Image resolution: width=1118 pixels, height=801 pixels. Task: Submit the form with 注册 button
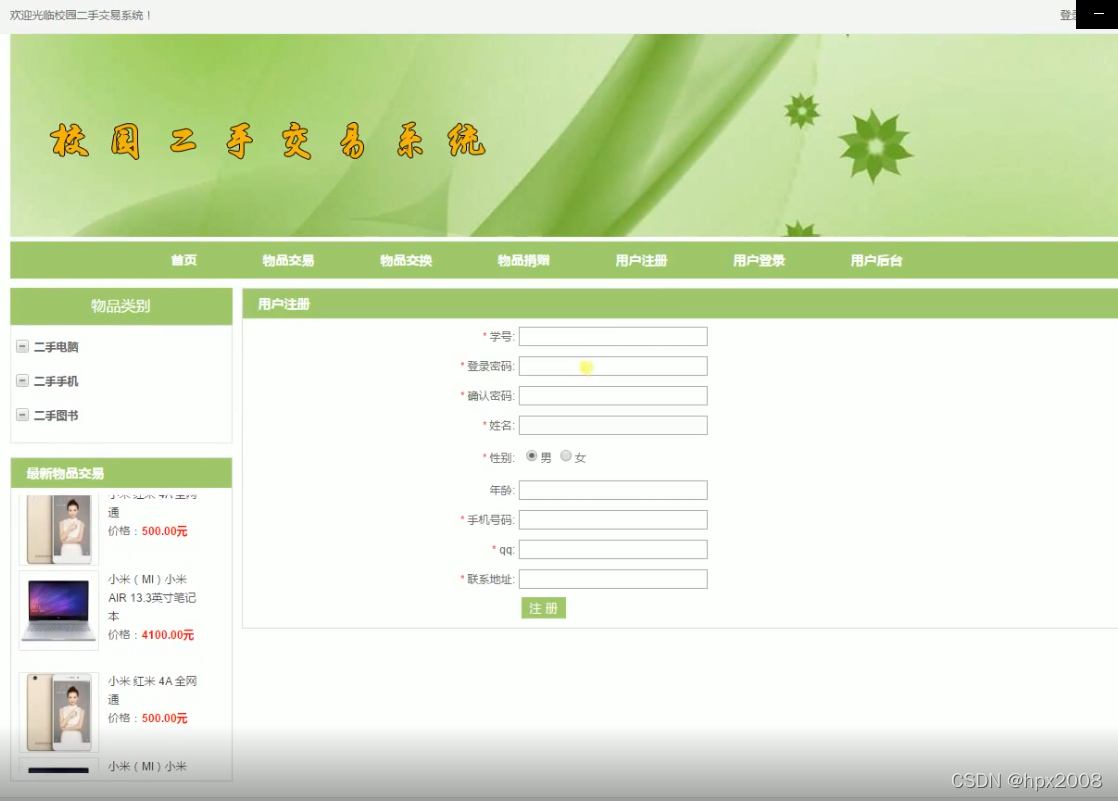click(543, 608)
